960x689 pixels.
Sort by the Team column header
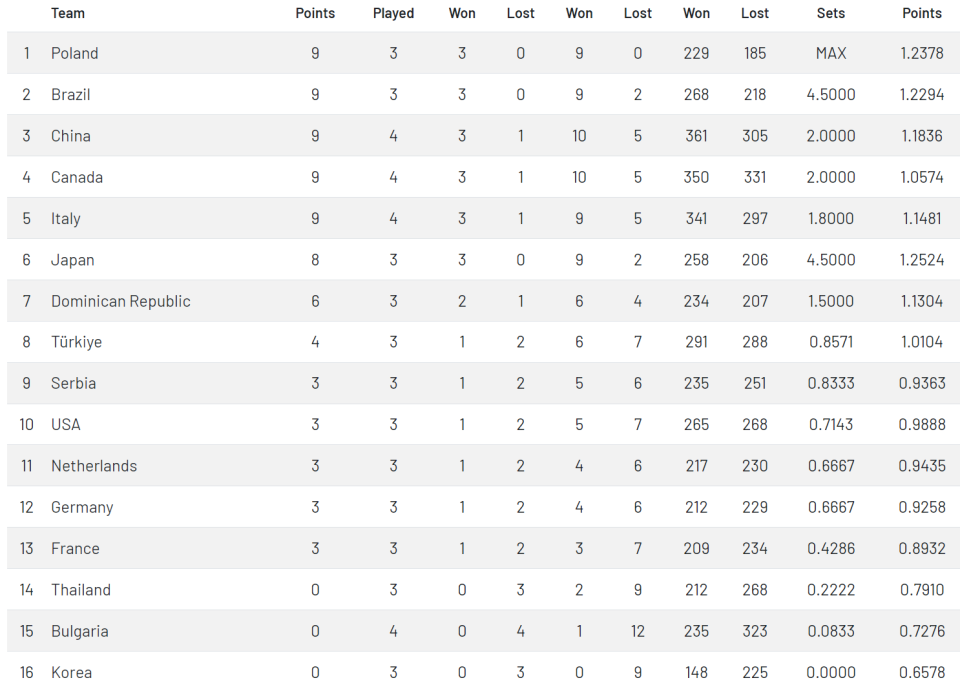[68, 13]
